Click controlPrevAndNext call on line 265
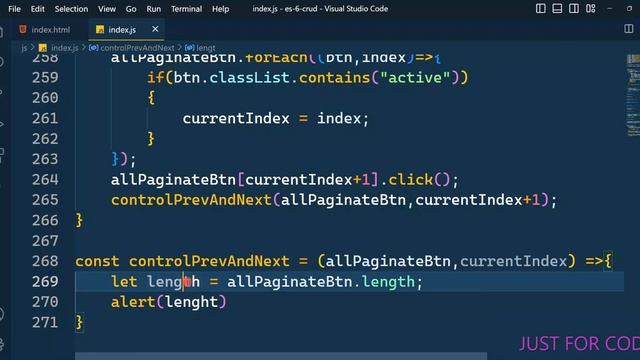 pos(191,200)
